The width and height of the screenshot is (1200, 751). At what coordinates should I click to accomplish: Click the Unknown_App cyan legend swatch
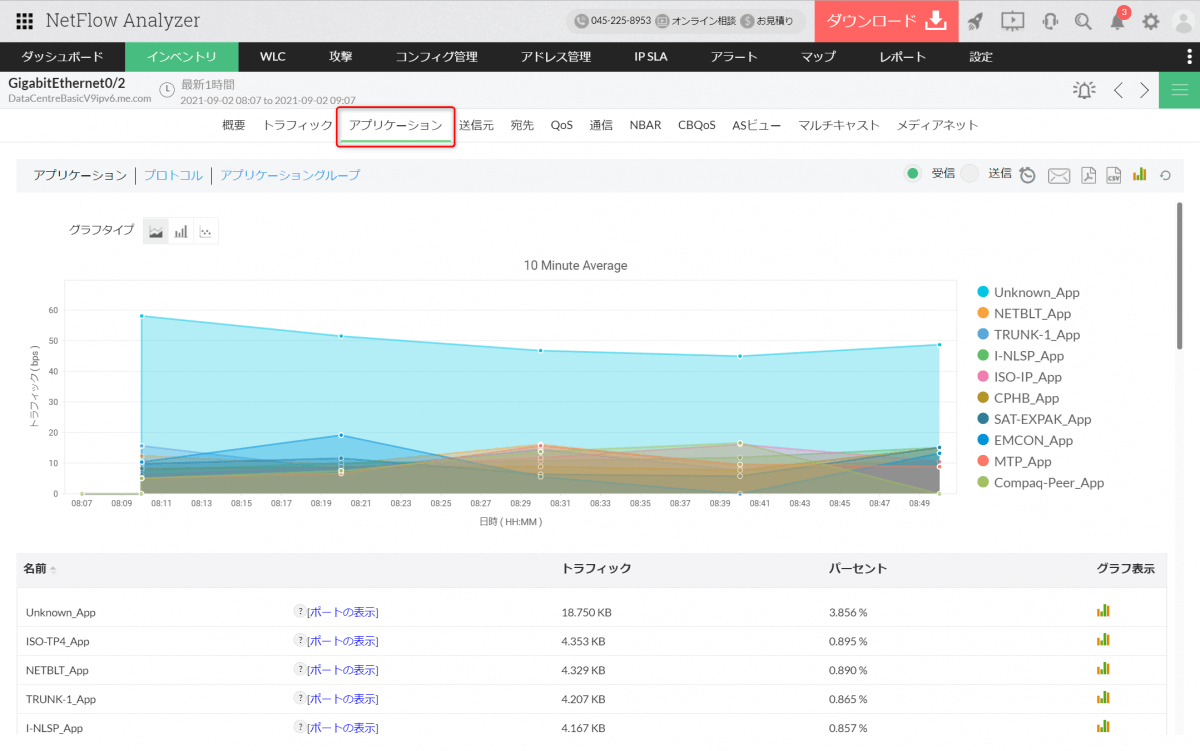(x=983, y=293)
